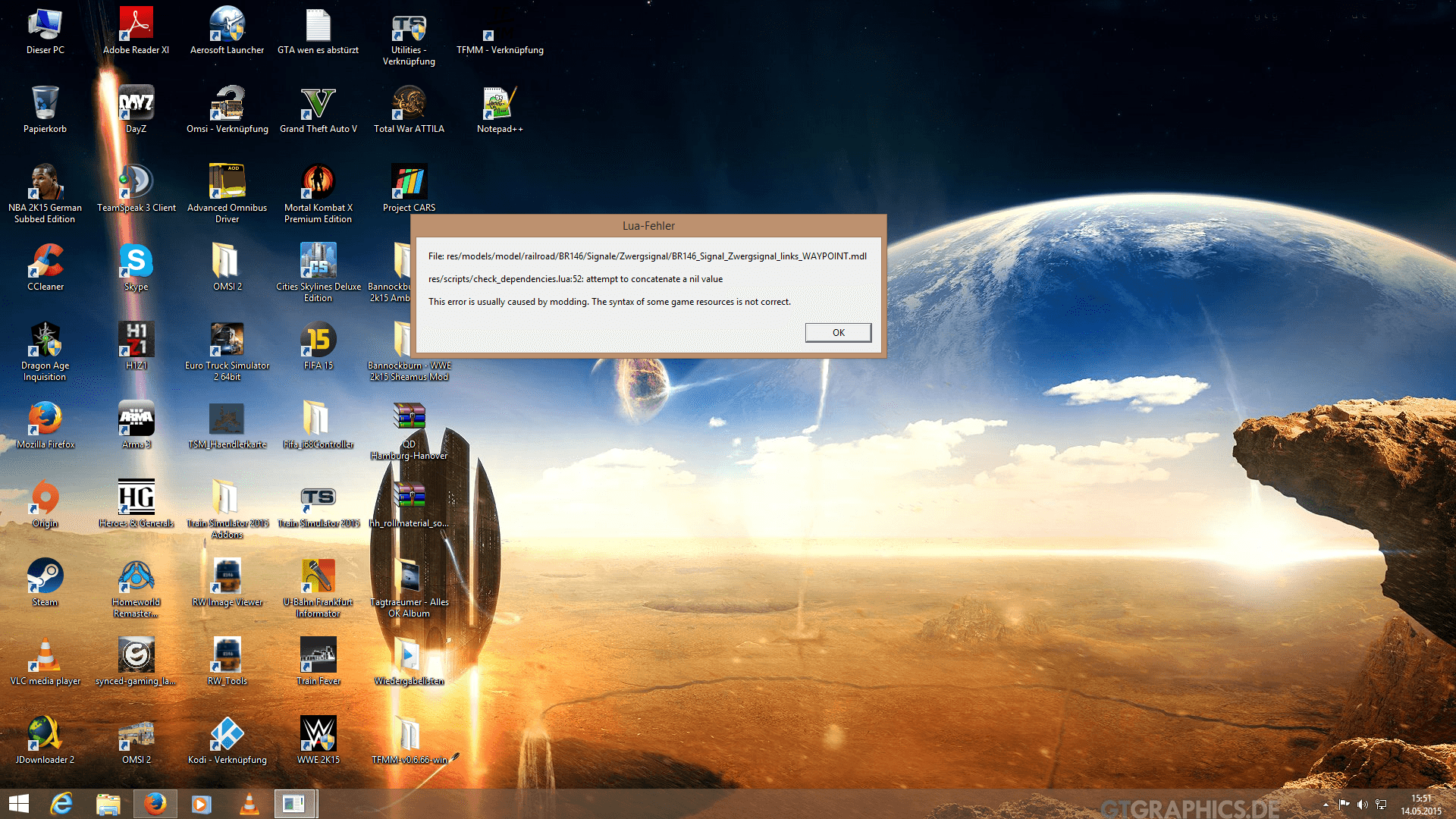Click the check_dependencies.lua:52 error text

(x=576, y=279)
